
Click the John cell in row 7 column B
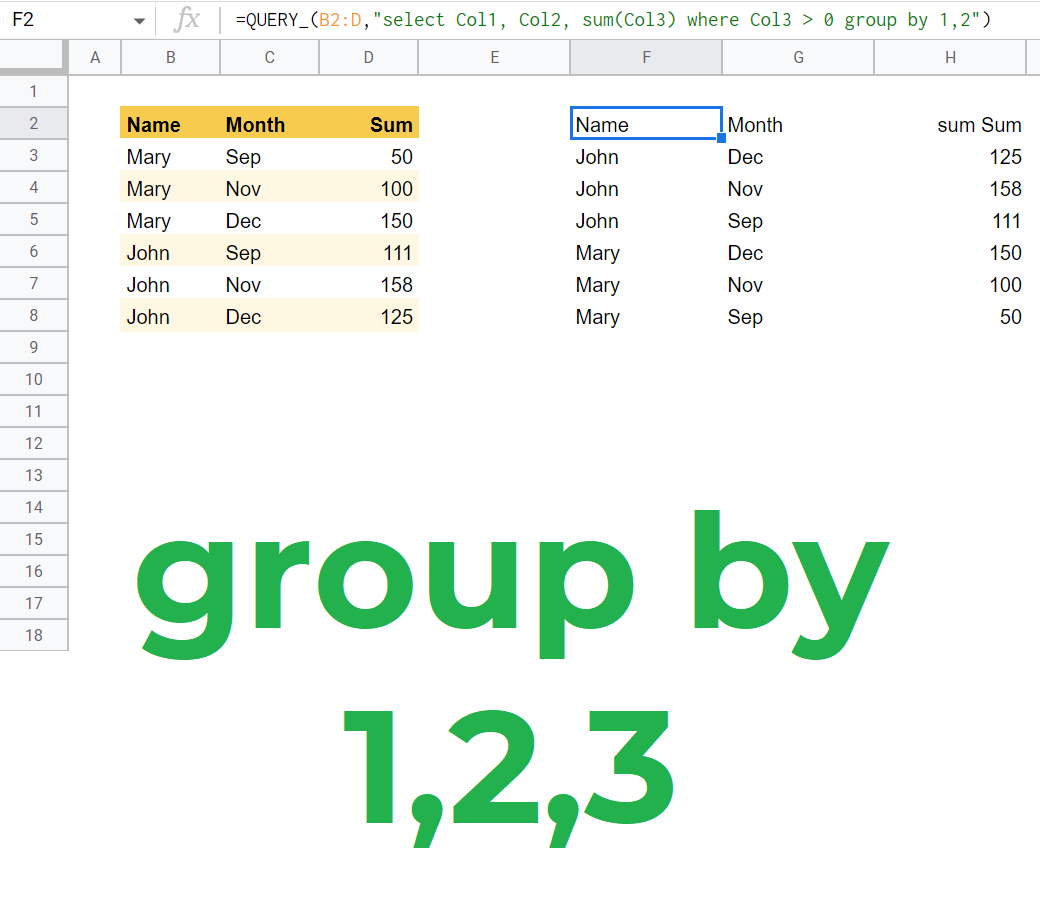[x=170, y=285]
